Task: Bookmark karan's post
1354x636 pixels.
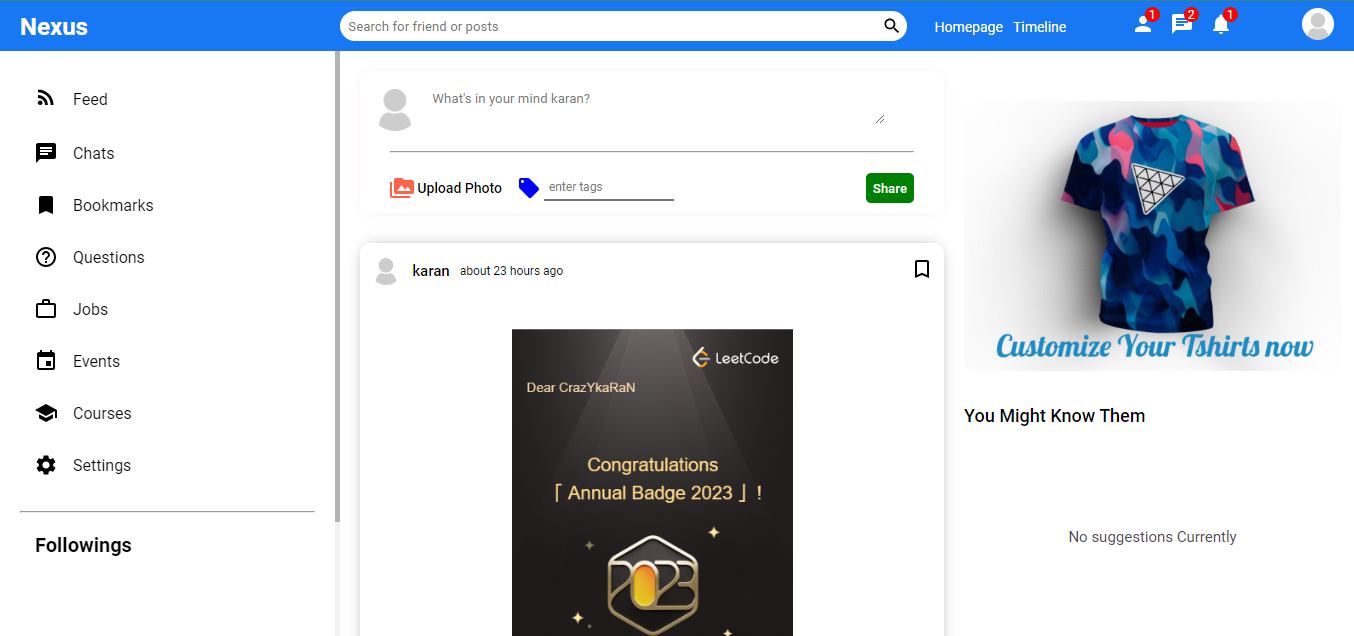Action: (x=921, y=269)
